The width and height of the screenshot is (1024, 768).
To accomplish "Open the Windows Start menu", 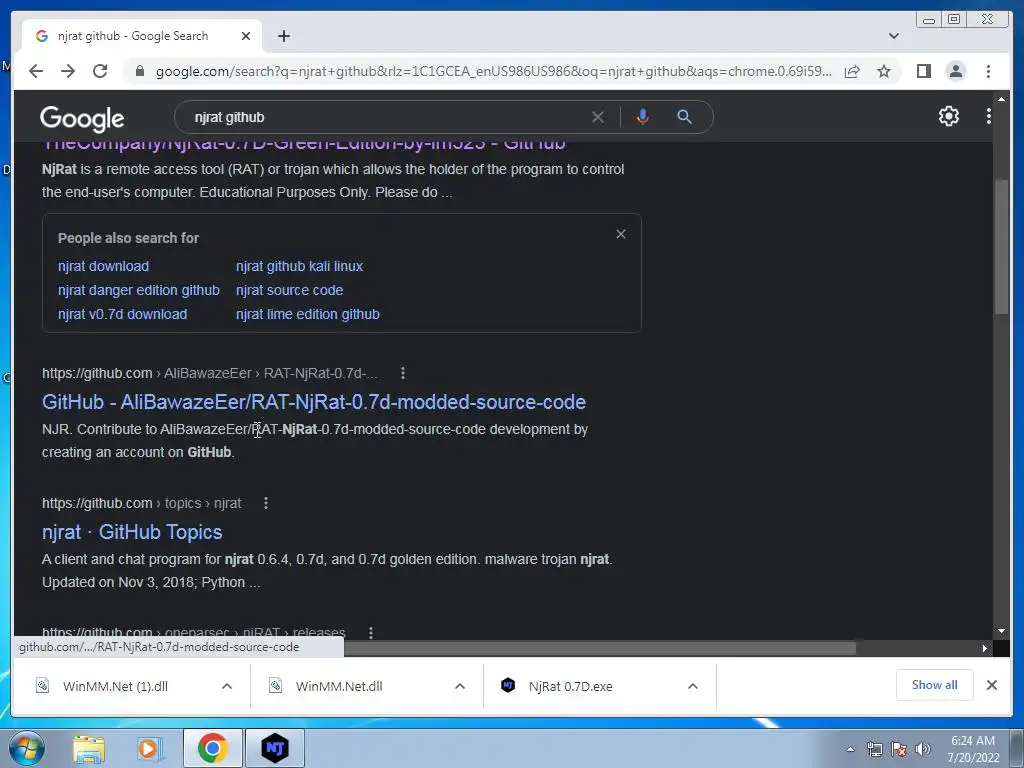I will point(27,748).
